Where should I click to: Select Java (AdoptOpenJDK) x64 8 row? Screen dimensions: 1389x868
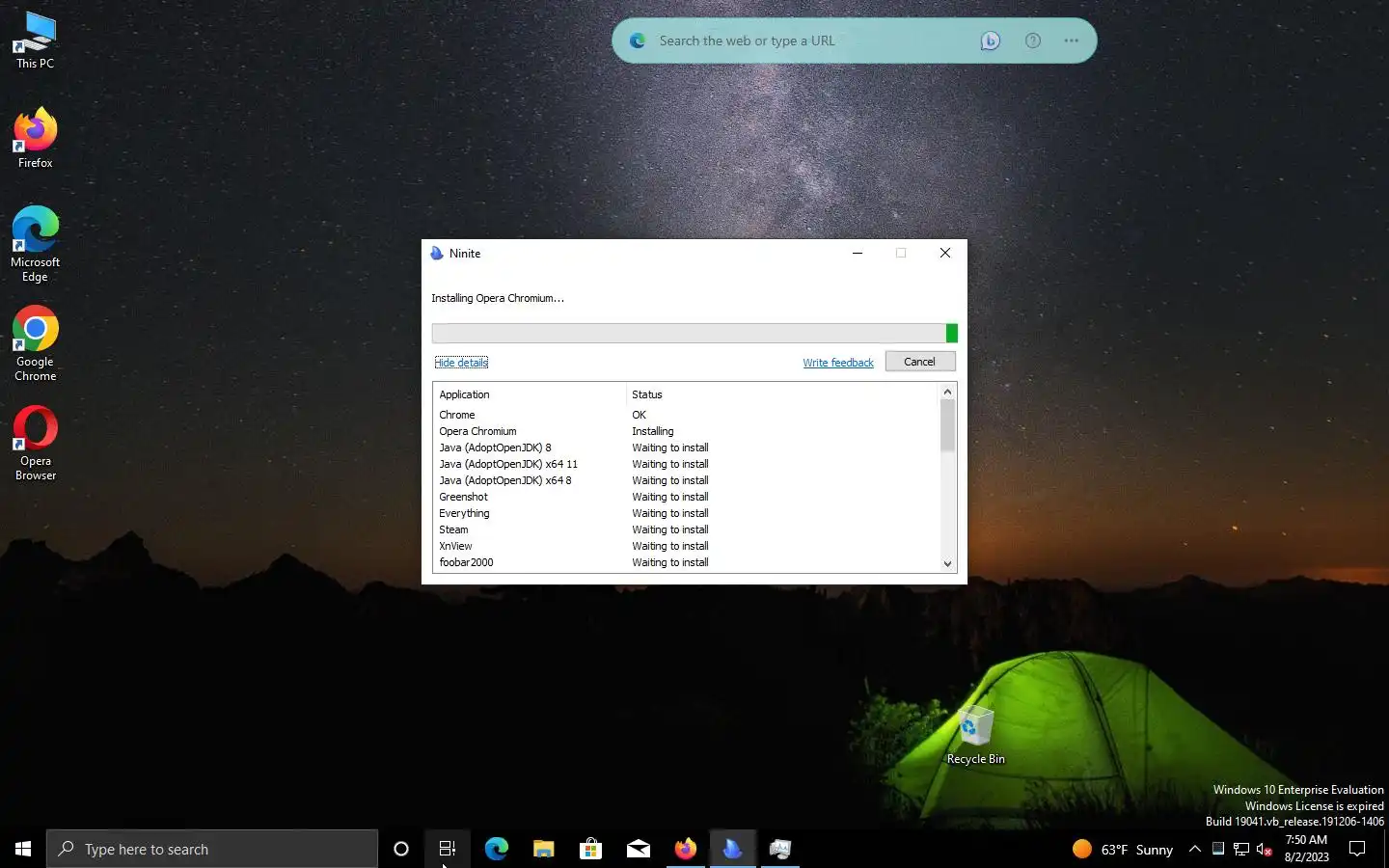click(x=686, y=480)
